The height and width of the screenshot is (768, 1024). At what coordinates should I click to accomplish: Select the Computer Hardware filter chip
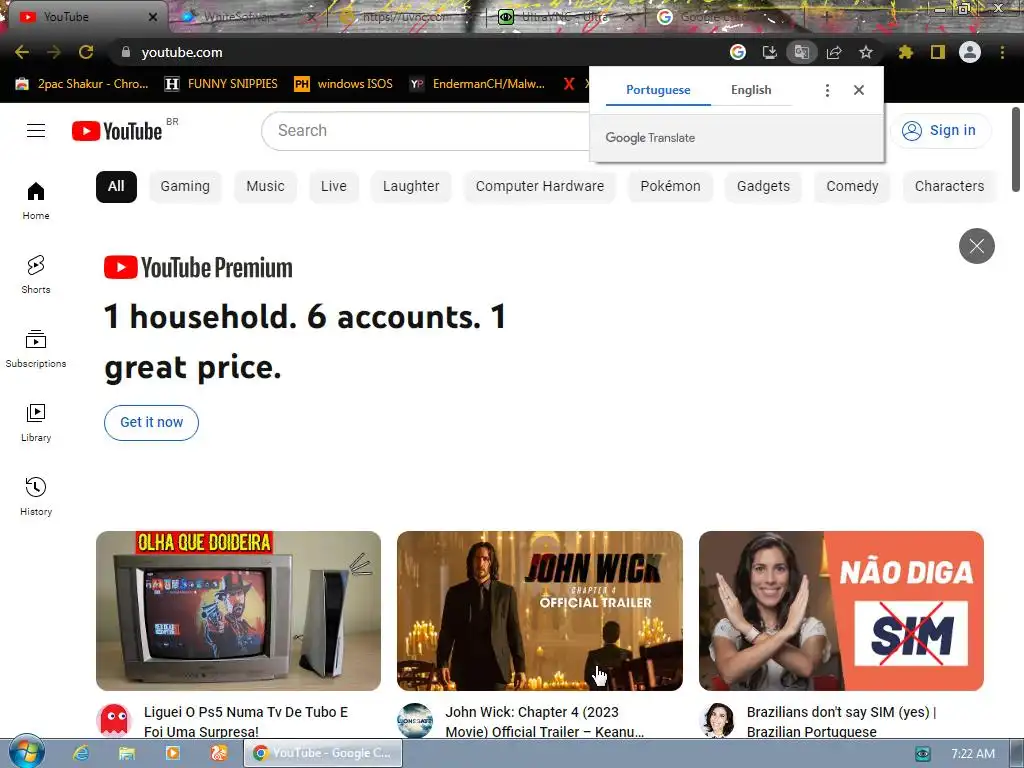[540, 187]
